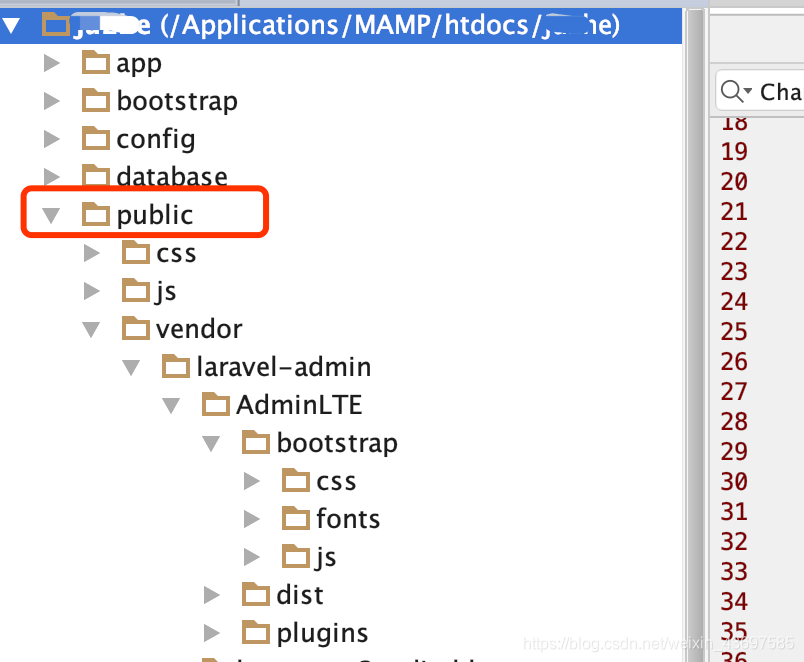Expand the css arrow under AdminLTE bootstrap

[x=251, y=481]
